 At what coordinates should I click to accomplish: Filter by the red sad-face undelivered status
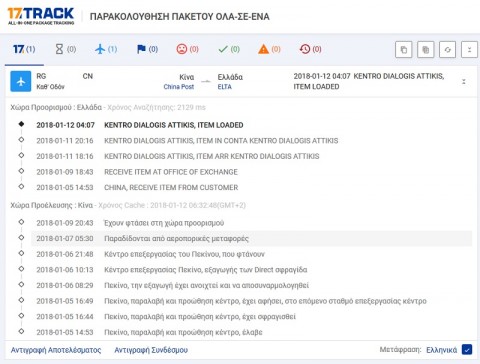[187, 49]
